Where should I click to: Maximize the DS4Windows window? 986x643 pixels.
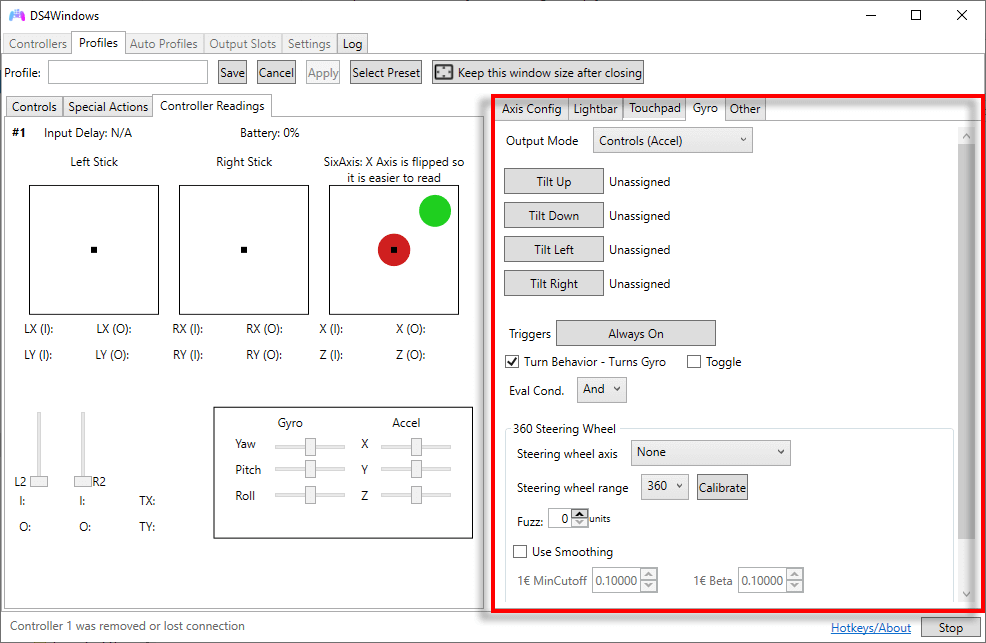[916, 15]
